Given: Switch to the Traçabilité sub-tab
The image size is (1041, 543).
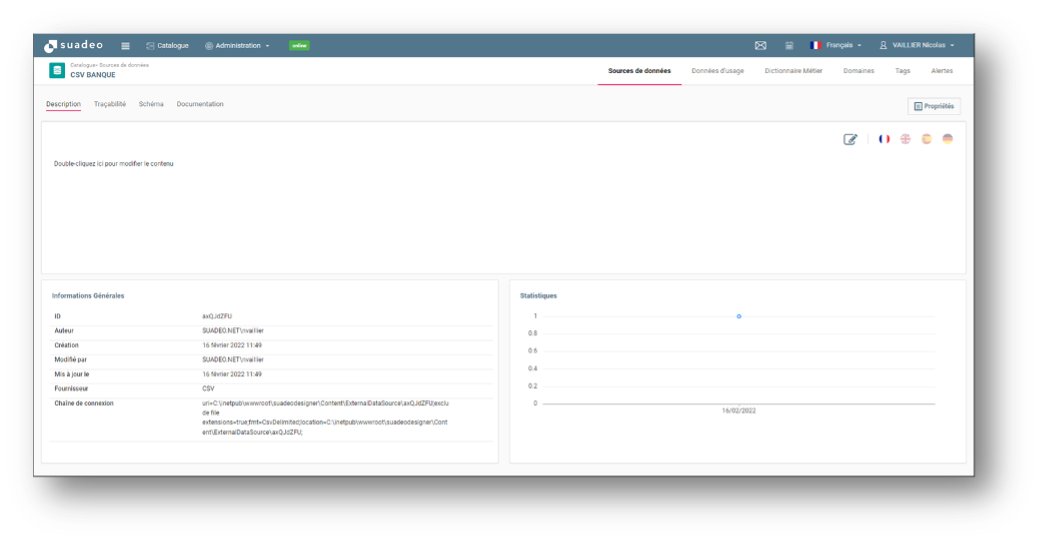Looking at the screenshot, I should point(110,104).
